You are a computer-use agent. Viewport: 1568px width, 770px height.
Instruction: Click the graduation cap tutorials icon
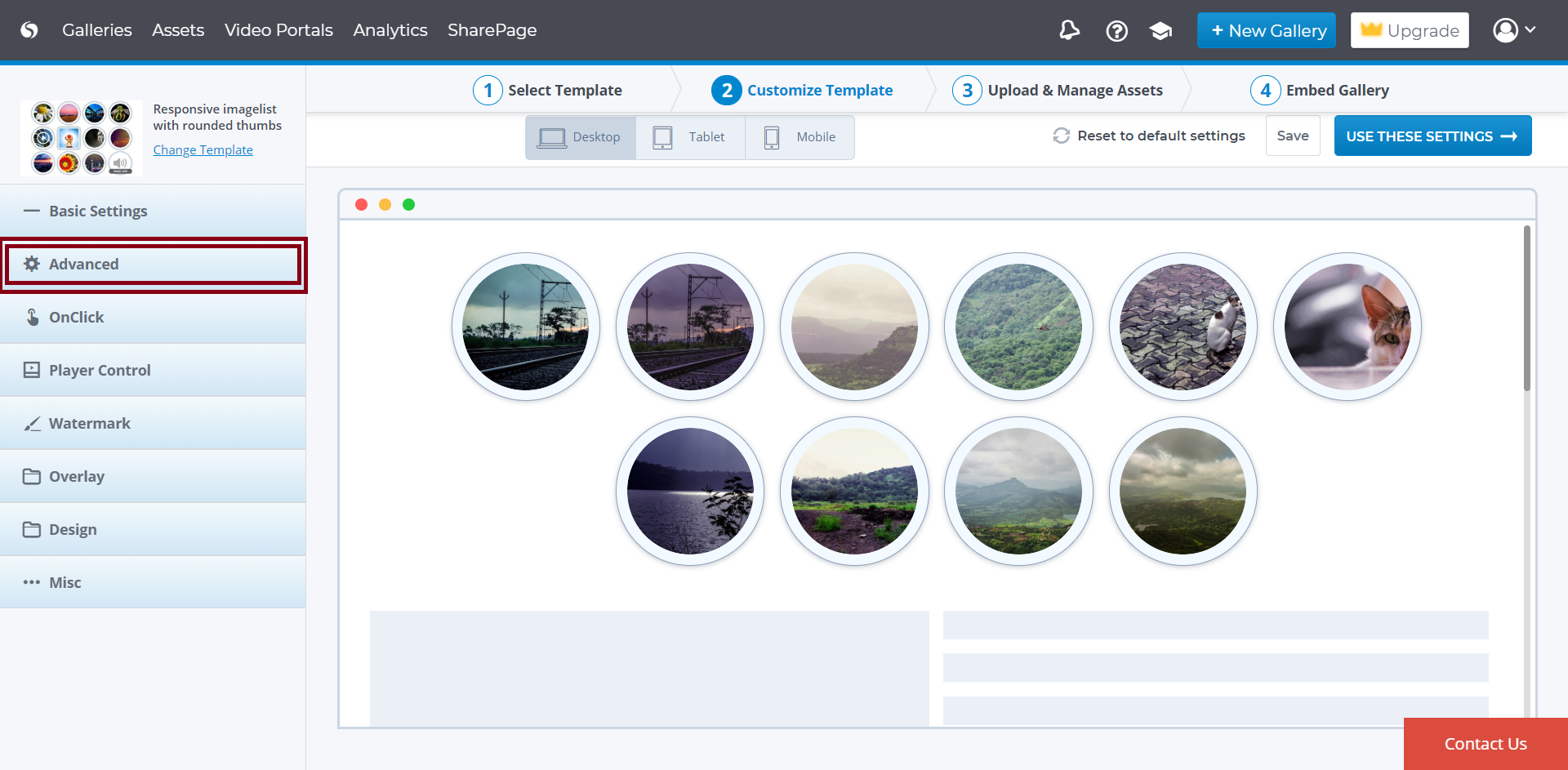(x=1160, y=31)
